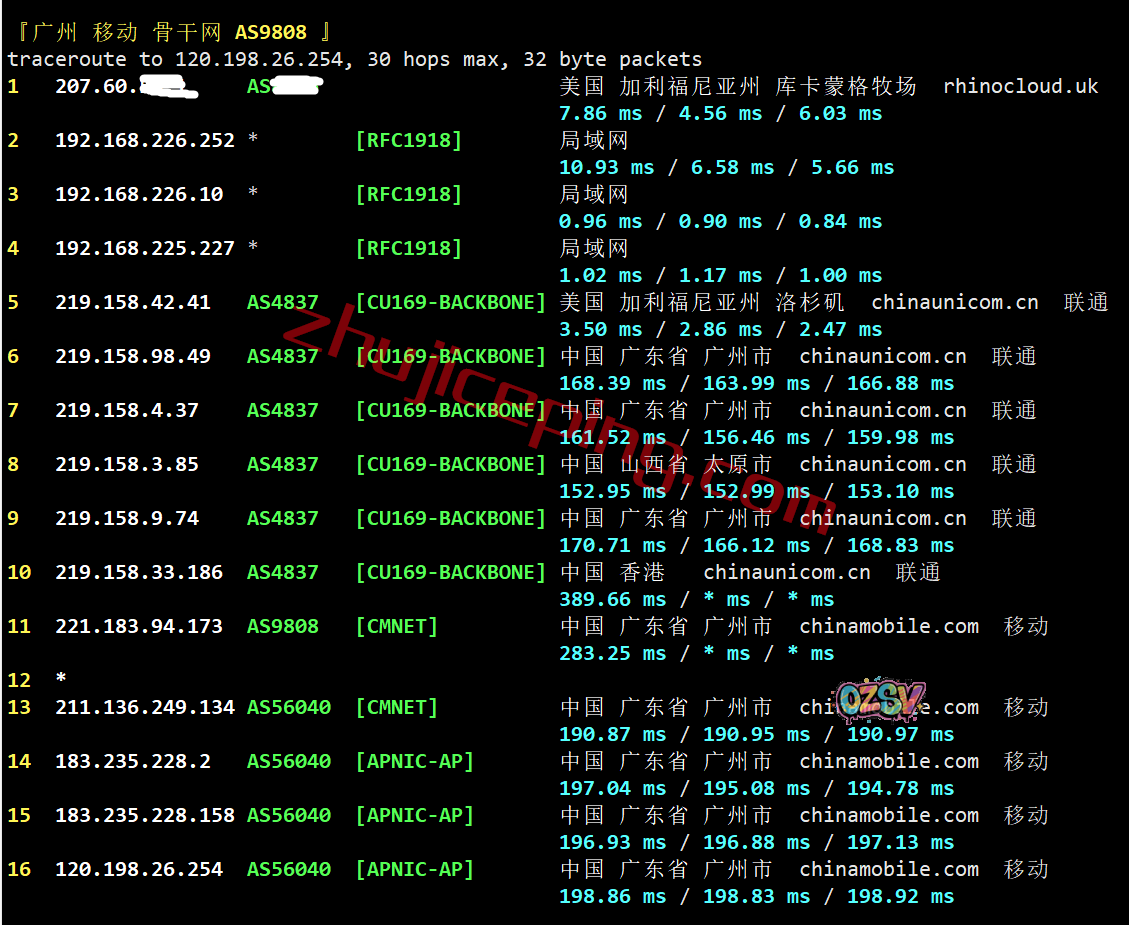Select IP address 211.136.249.134 on hop 13
Viewport: 1129px width, 925px height.
[145, 708]
